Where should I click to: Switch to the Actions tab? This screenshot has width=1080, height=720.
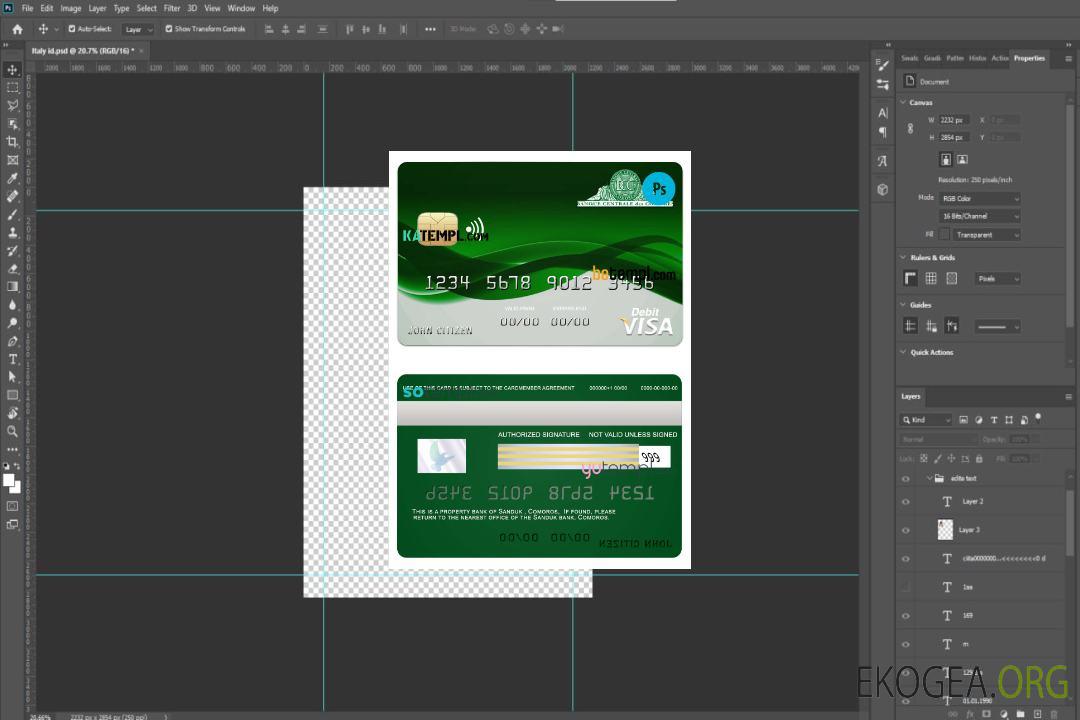click(999, 58)
